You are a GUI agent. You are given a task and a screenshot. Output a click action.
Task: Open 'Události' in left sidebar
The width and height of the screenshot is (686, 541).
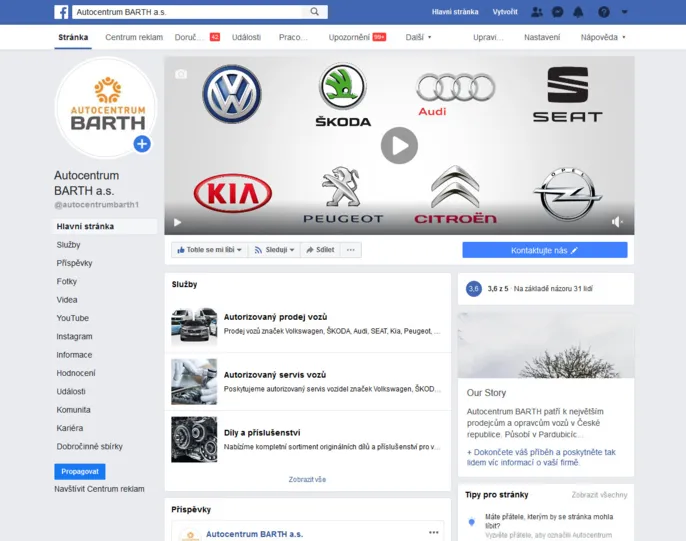71,391
